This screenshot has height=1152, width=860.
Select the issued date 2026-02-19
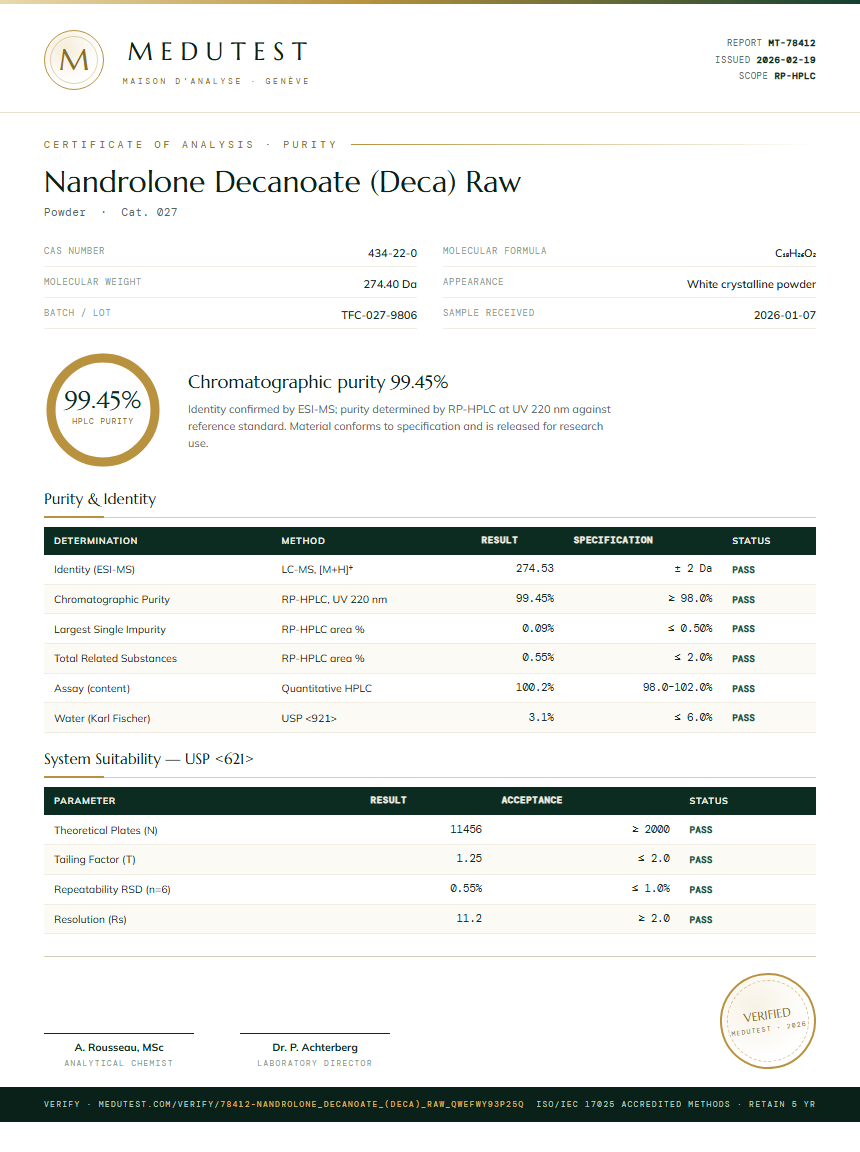[786, 60]
